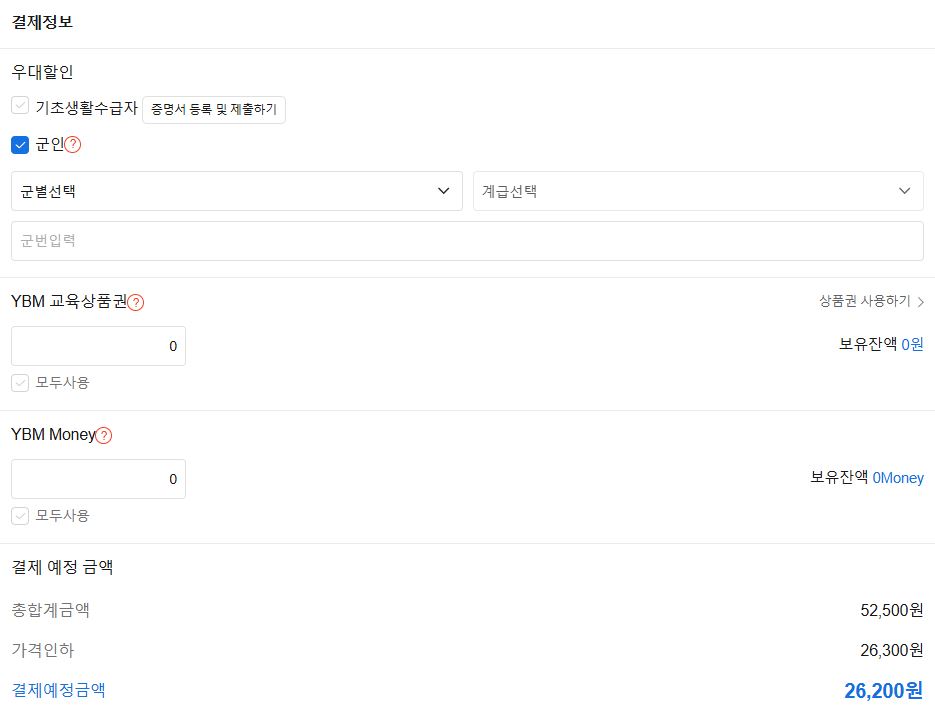The height and width of the screenshot is (725, 935).
Task: Click the 군번입력 input field
Action: coord(467,240)
